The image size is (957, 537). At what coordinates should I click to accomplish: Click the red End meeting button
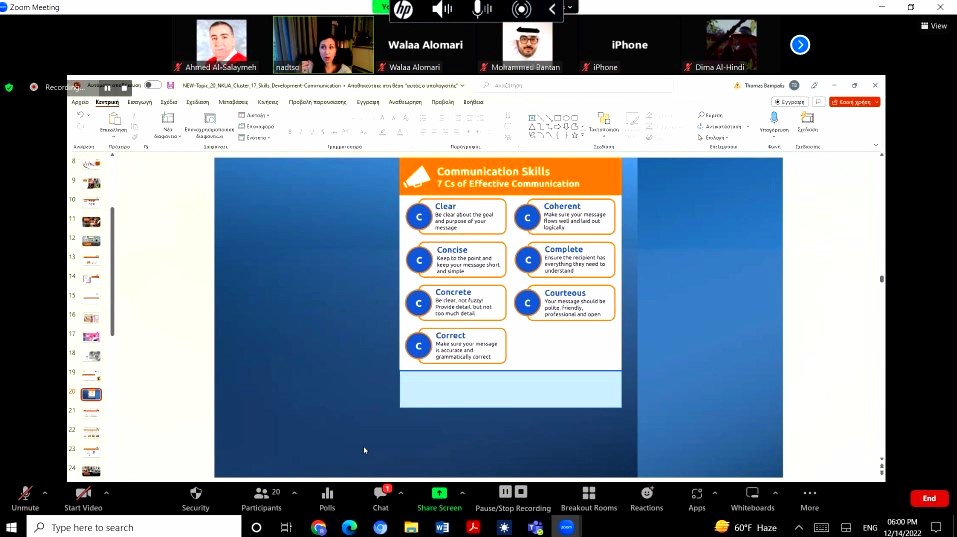point(929,498)
